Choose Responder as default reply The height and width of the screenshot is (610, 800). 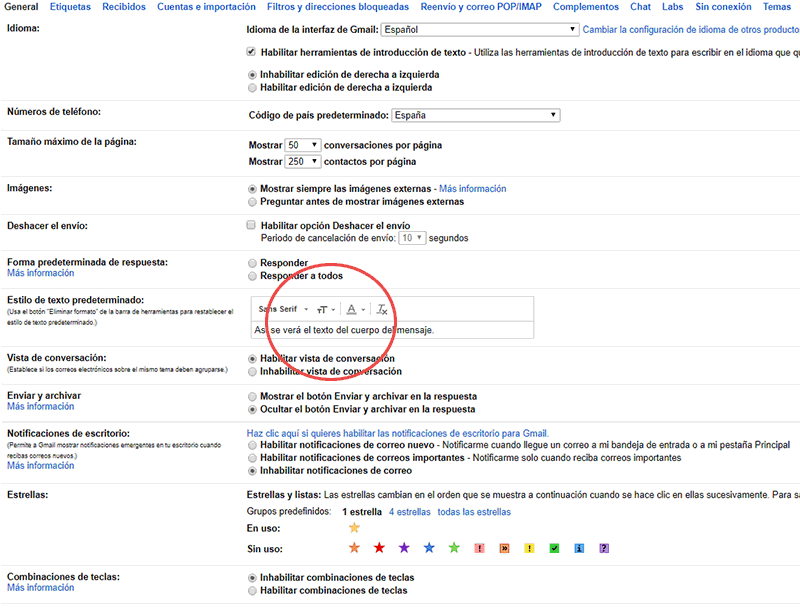click(252, 263)
